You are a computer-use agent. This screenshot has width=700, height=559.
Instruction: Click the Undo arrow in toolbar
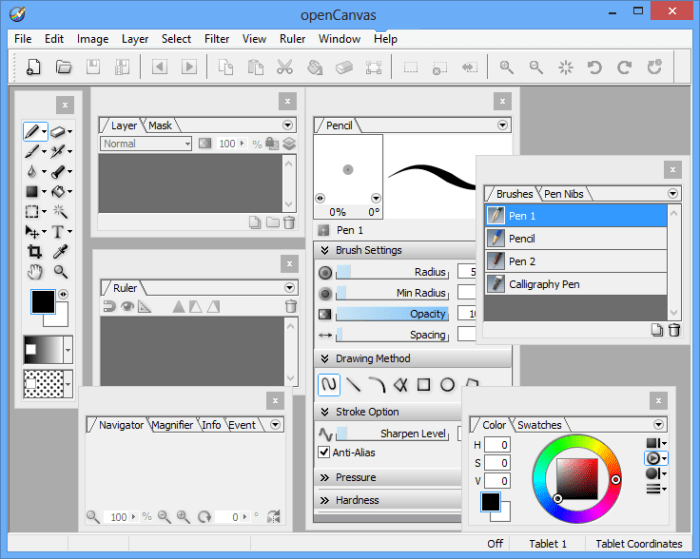click(595, 67)
